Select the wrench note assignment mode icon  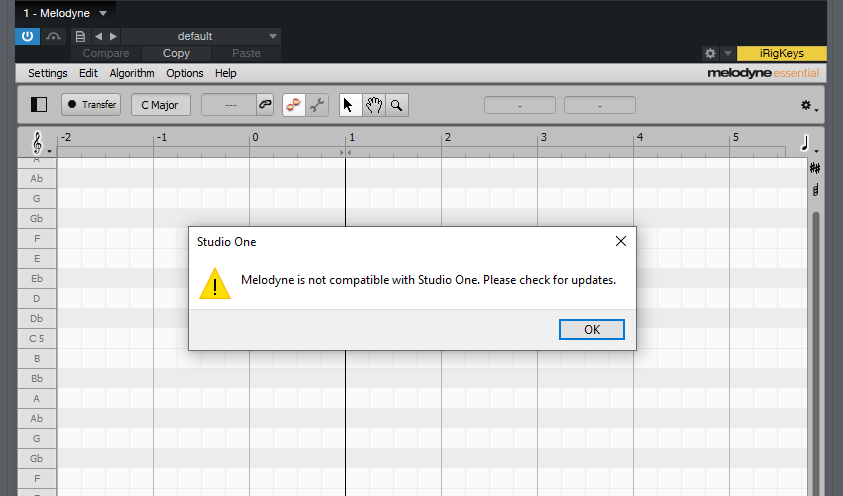coord(317,105)
